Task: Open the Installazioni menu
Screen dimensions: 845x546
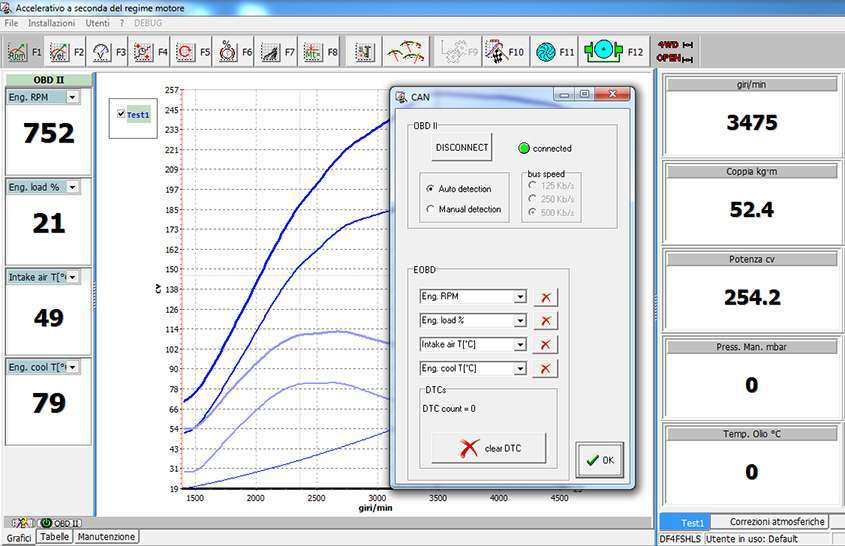Action: tap(51, 21)
